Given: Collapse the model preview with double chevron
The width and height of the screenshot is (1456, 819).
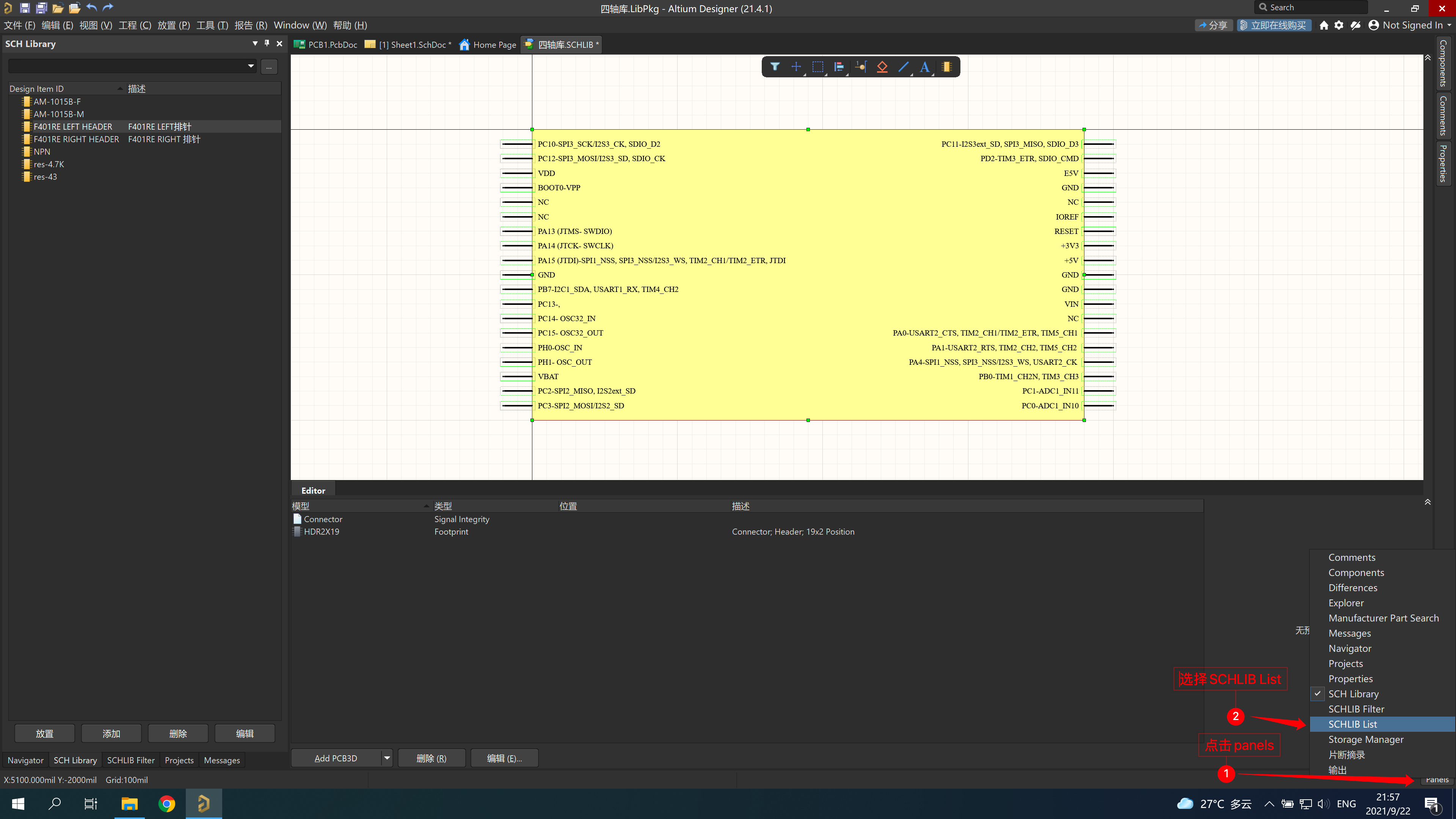Looking at the screenshot, I should tap(1427, 502).
